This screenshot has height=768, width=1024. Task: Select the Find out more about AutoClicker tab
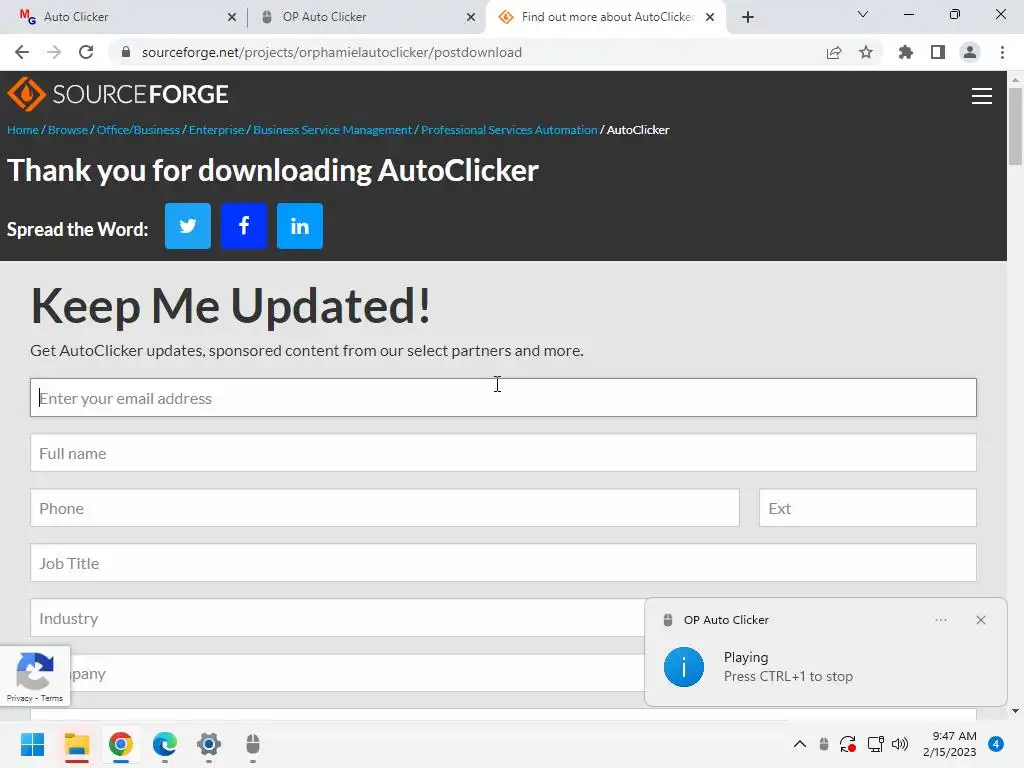pyautogui.click(x=607, y=17)
